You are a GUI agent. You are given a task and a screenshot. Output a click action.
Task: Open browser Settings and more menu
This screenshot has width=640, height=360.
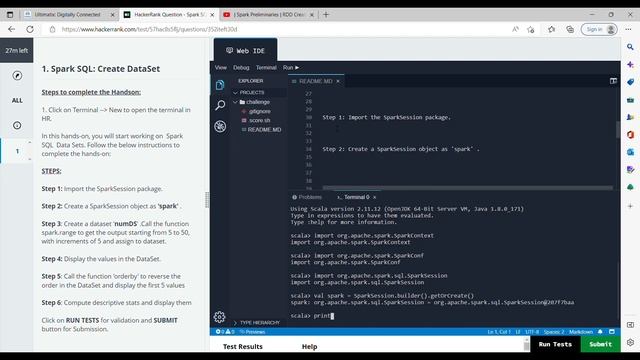click(x=628, y=29)
